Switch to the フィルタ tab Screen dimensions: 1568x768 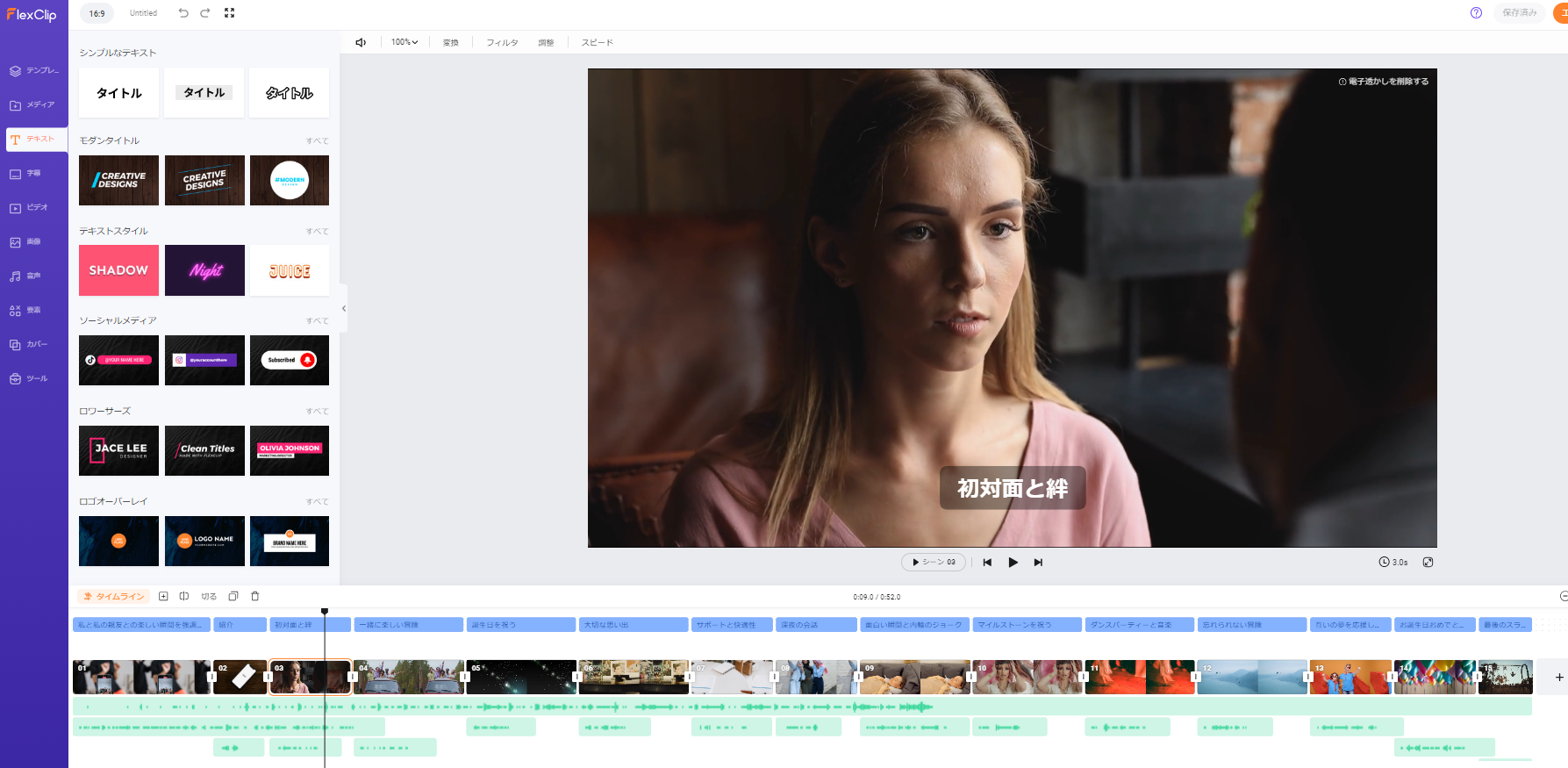(x=502, y=42)
